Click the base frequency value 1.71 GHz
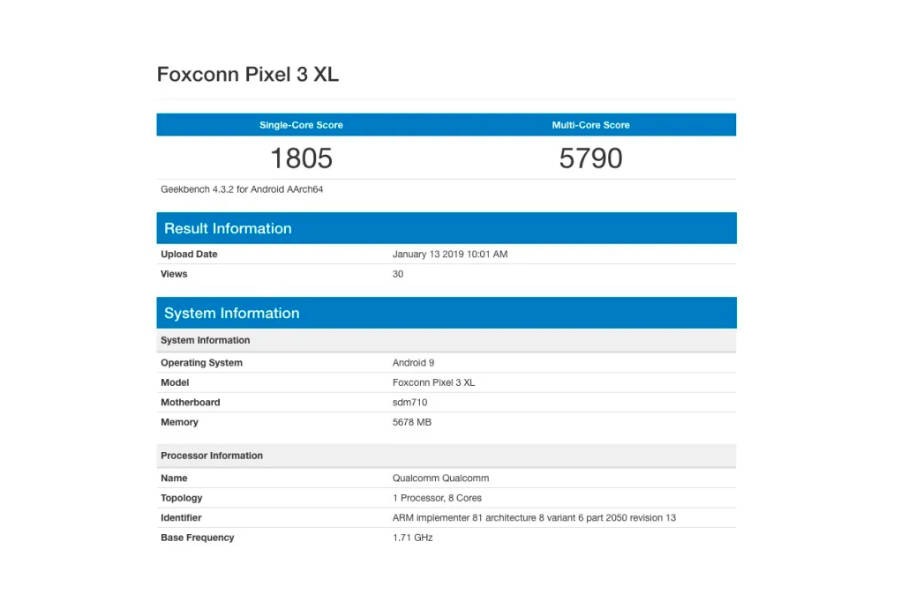This screenshot has width=900, height=600. click(x=413, y=538)
